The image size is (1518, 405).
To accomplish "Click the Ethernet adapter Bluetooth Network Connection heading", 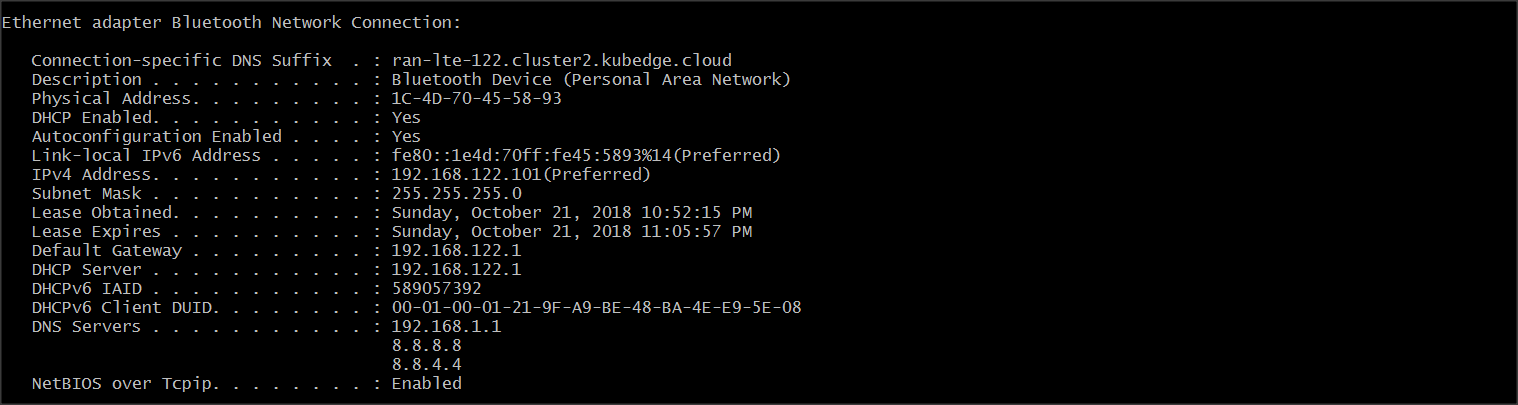I will tap(232, 22).
